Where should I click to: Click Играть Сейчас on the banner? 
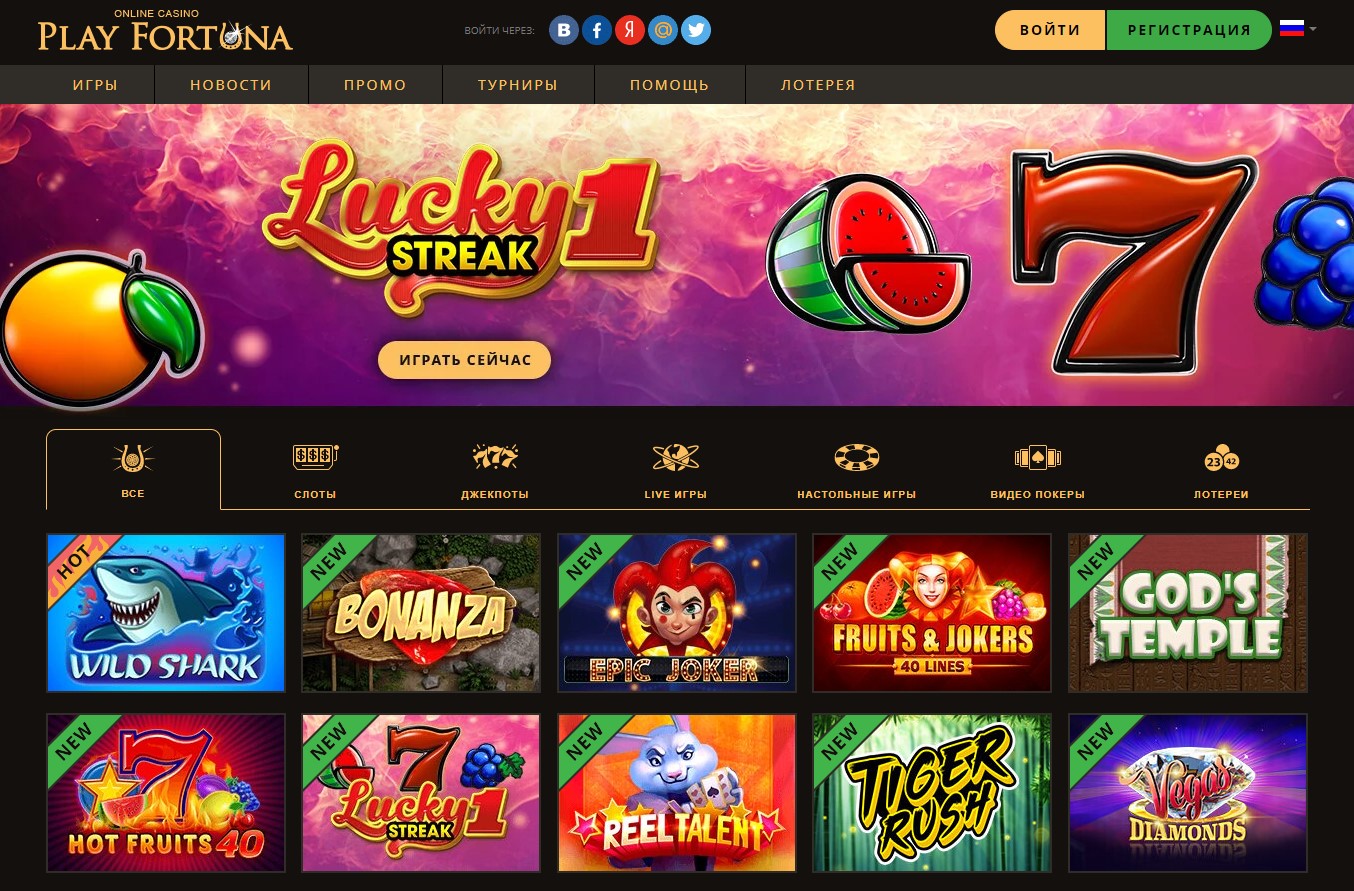tap(464, 360)
